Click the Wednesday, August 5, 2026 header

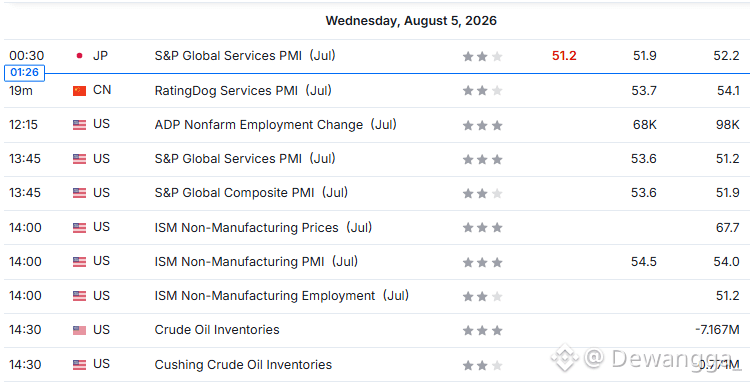(411, 21)
